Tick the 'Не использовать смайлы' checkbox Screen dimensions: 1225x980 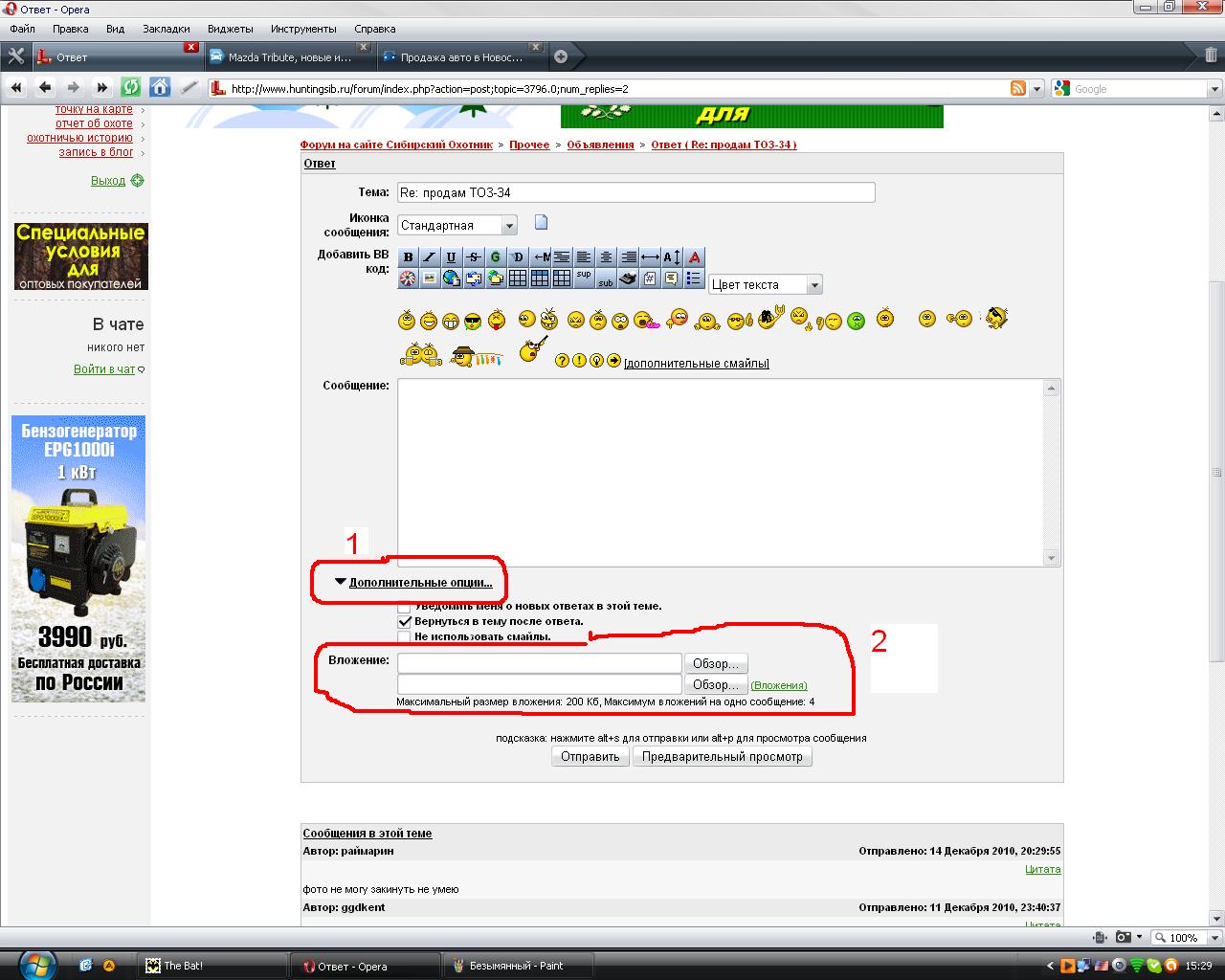point(404,636)
